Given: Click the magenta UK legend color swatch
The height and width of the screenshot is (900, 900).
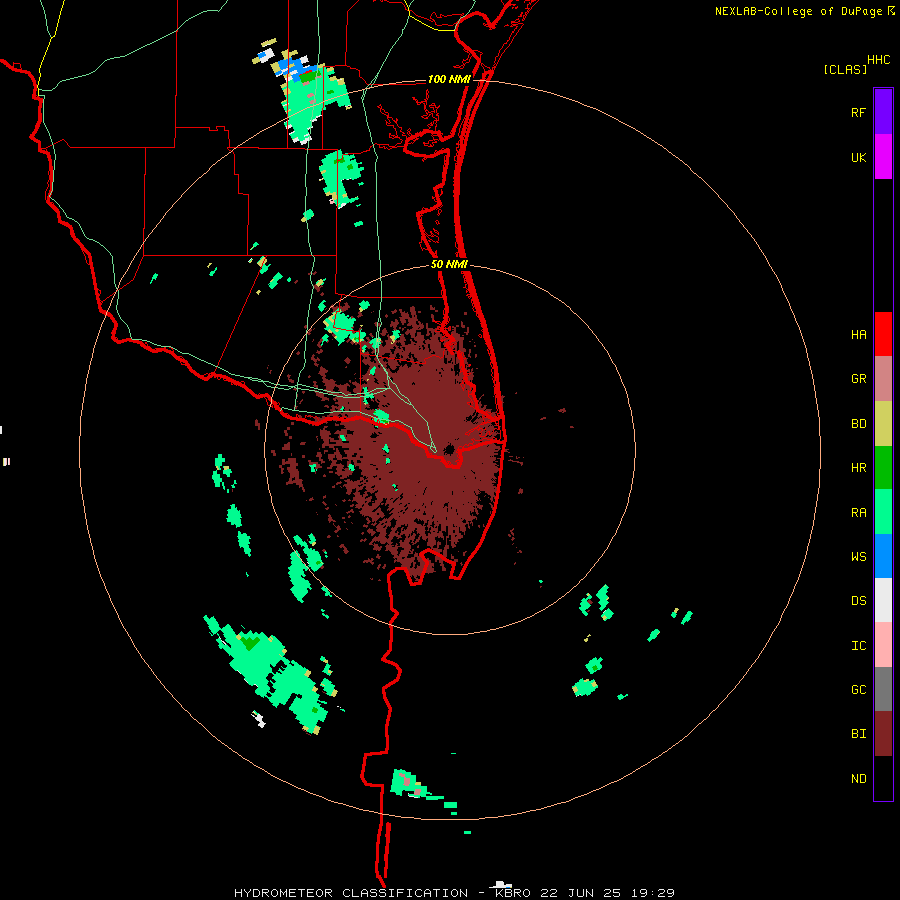Looking at the screenshot, I should click(883, 157).
